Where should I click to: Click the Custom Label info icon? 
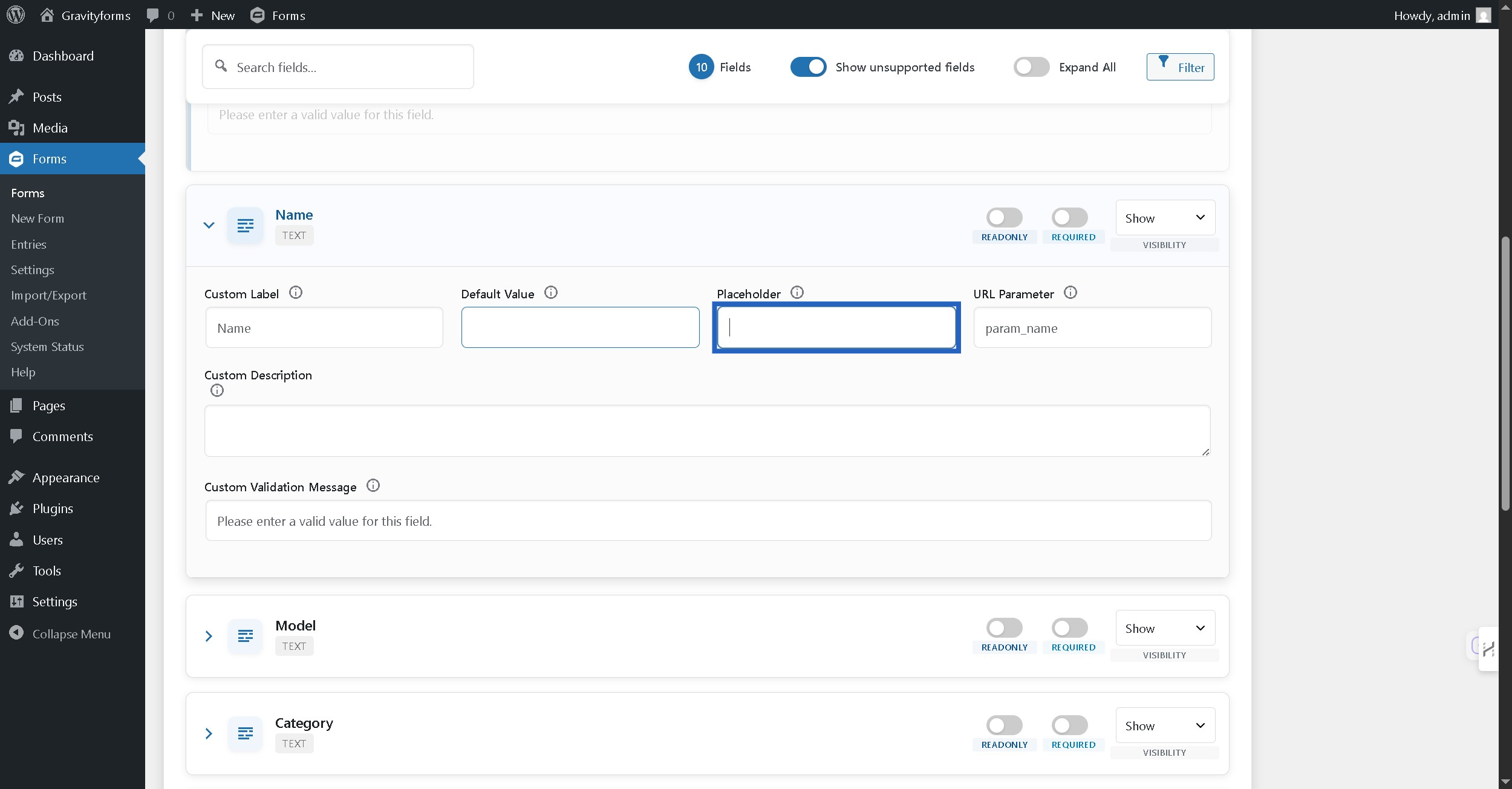[295, 293]
